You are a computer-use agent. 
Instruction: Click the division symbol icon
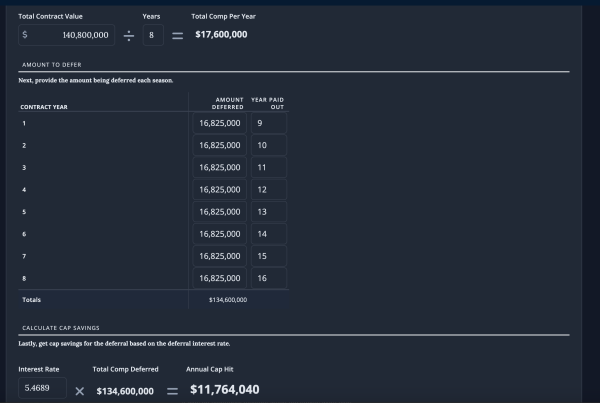128,35
